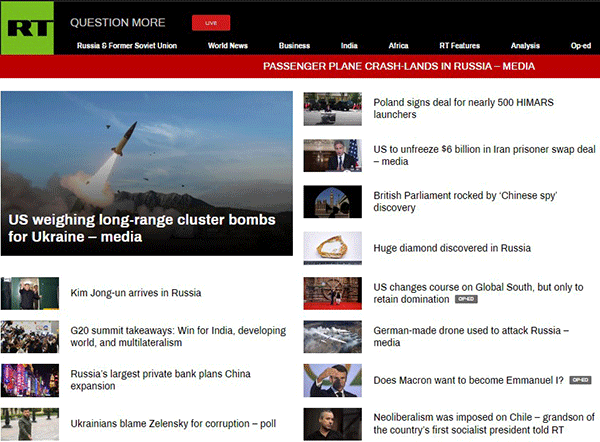Click the G20 summit story thumbnail
The image size is (600, 442).
[x=30, y=337]
